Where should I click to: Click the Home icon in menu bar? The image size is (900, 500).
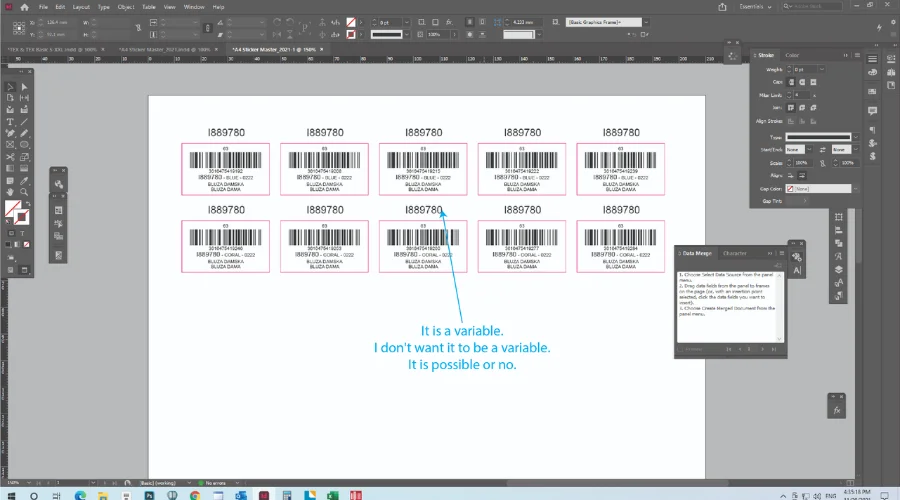(x=24, y=7)
